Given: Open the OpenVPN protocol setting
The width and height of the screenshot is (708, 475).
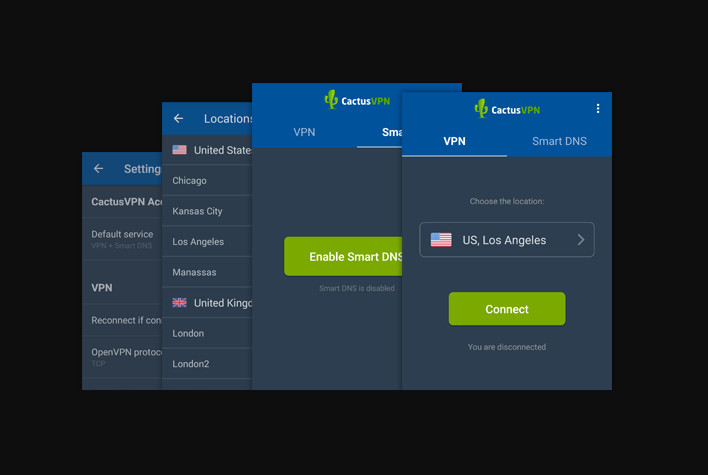Looking at the screenshot, I should [x=122, y=357].
